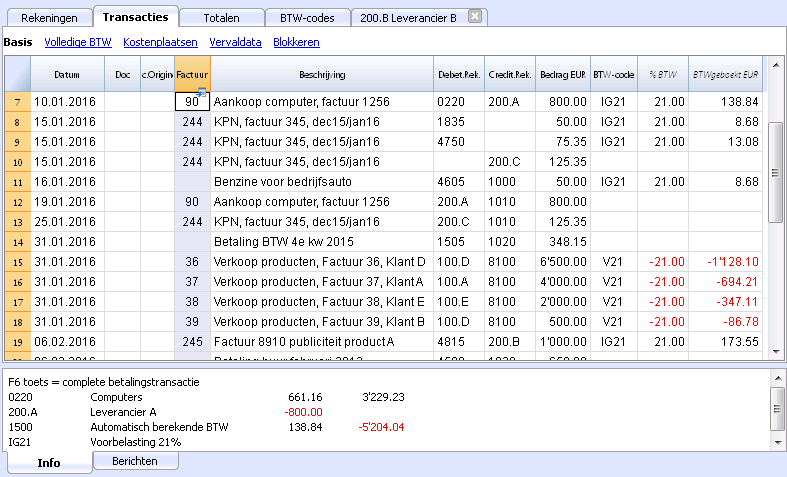Click the Doc column header
The height and width of the screenshot is (477, 787).
[x=122, y=74]
